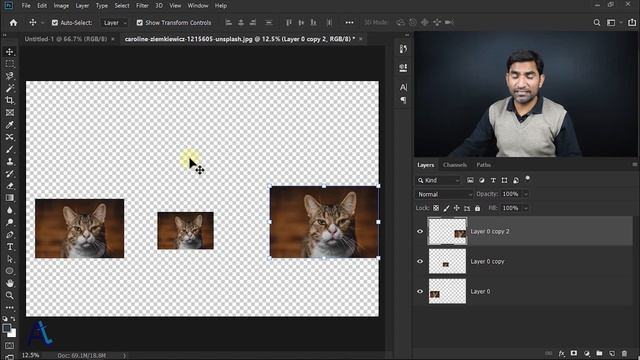
Task: Switch to the Paths tab
Action: pyautogui.click(x=484, y=165)
